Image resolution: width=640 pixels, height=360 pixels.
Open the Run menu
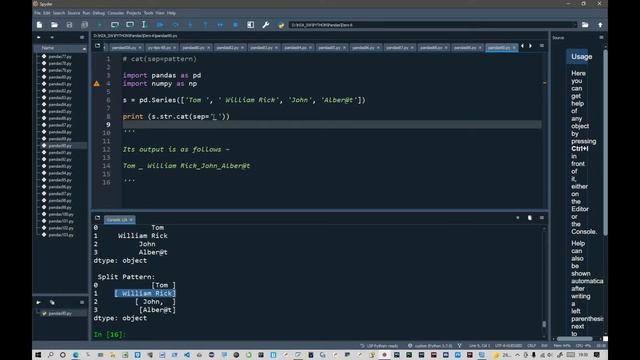[86, 13]
